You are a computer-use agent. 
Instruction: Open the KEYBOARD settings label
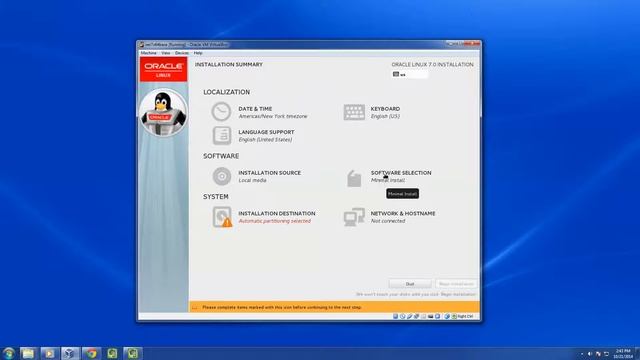[x=385, y=109]
